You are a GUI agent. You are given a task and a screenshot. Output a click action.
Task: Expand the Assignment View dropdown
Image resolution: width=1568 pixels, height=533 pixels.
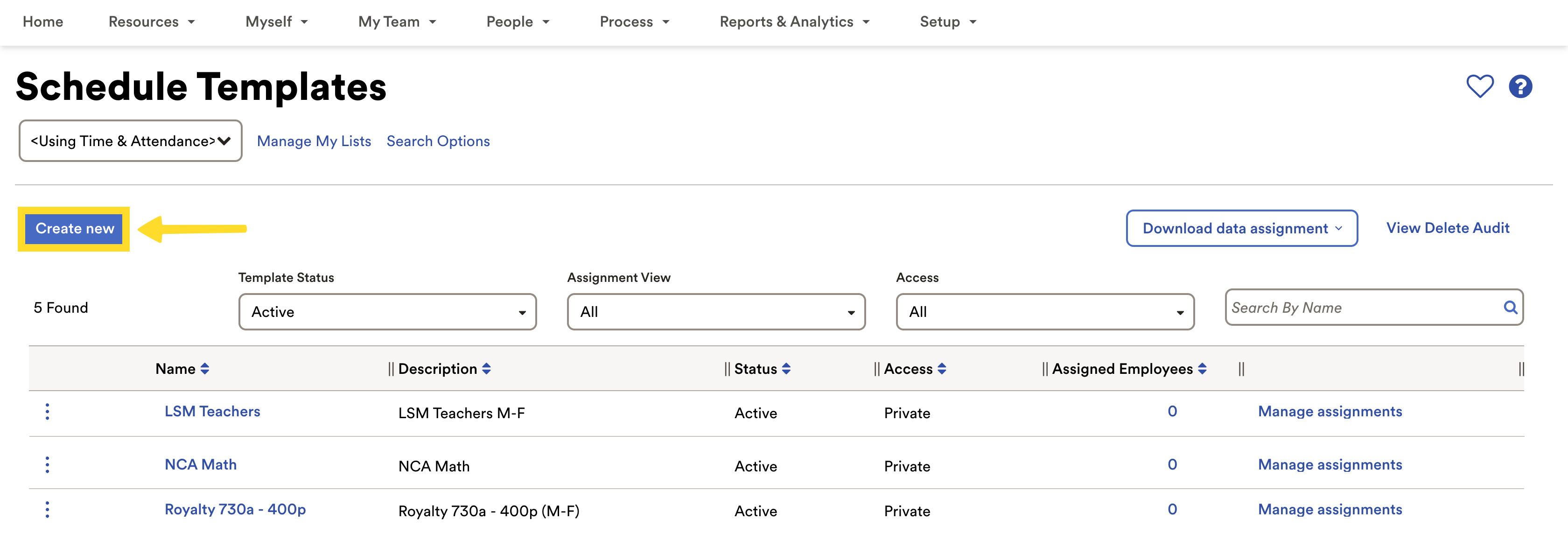coord(716,311)
